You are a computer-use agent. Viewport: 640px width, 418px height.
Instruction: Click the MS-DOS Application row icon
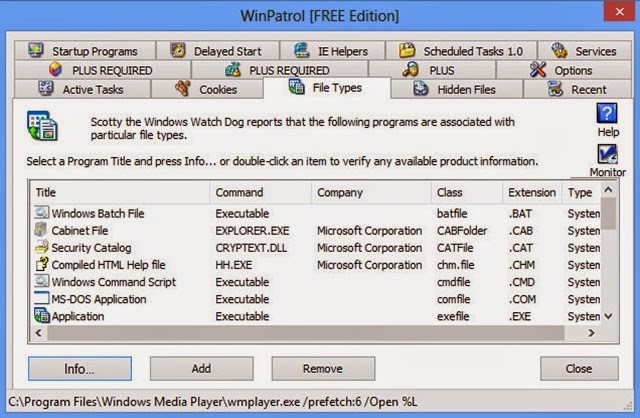pyautogui.click(x=42, y=298)
